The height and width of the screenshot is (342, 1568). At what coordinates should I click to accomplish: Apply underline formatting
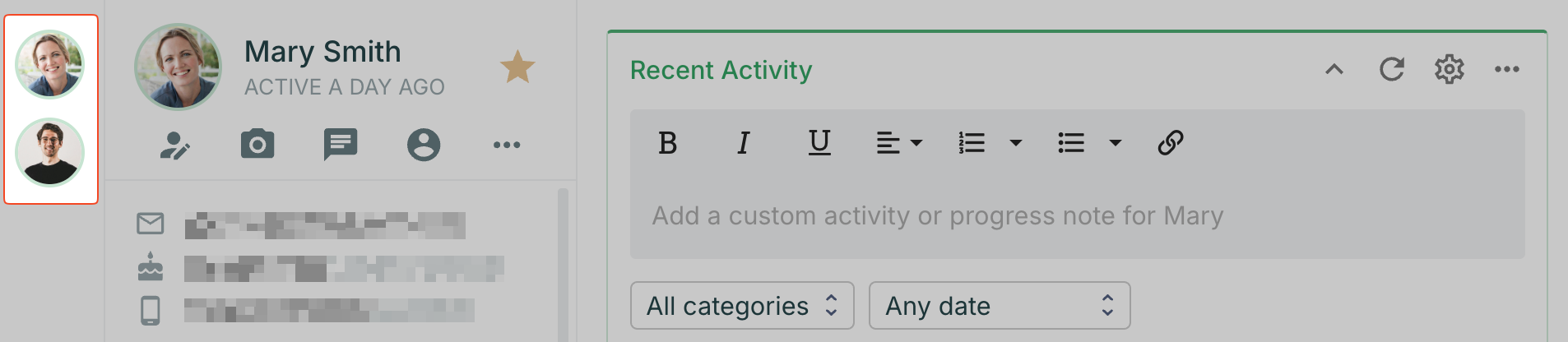[x=819, y=143]
